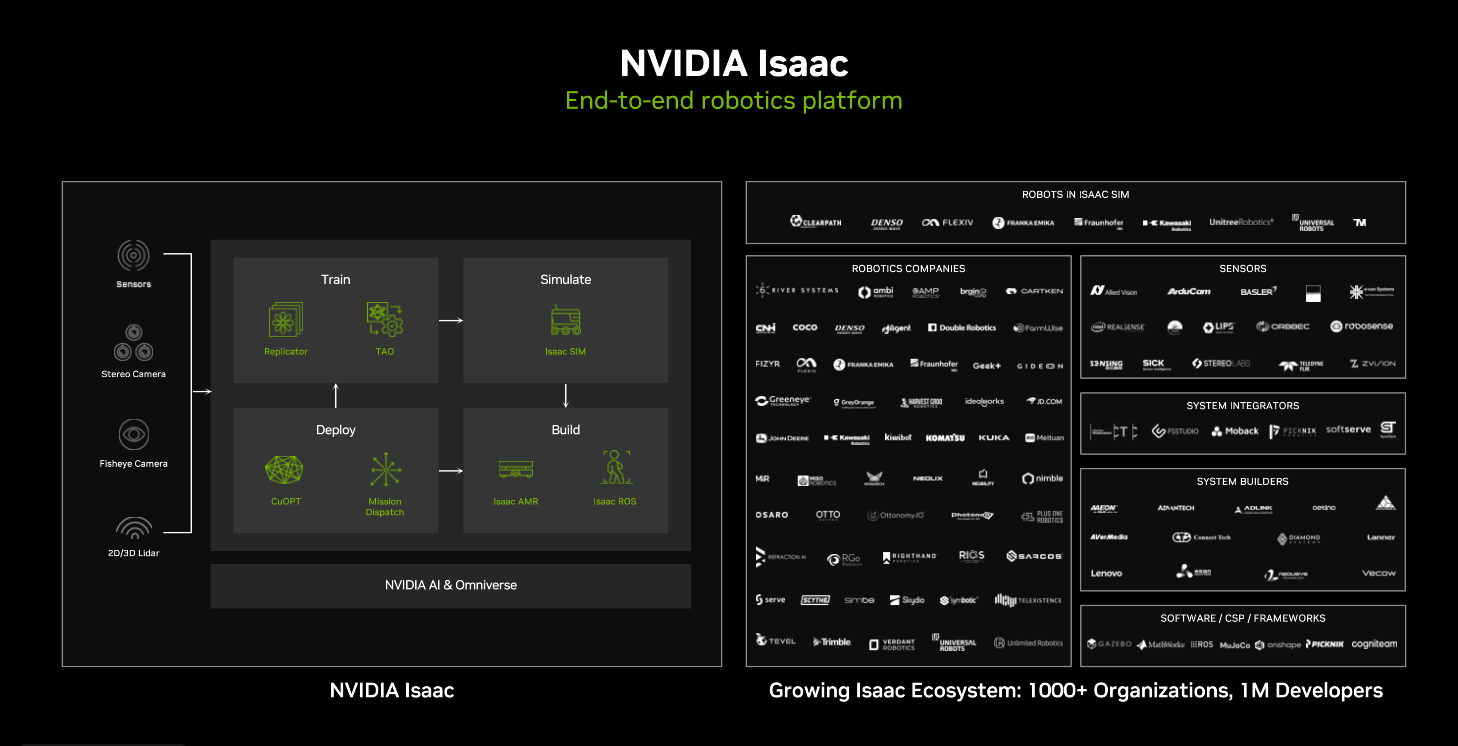Click the Mission Dispatch icon
1458x746 pixels.
[x=385, y=470]
